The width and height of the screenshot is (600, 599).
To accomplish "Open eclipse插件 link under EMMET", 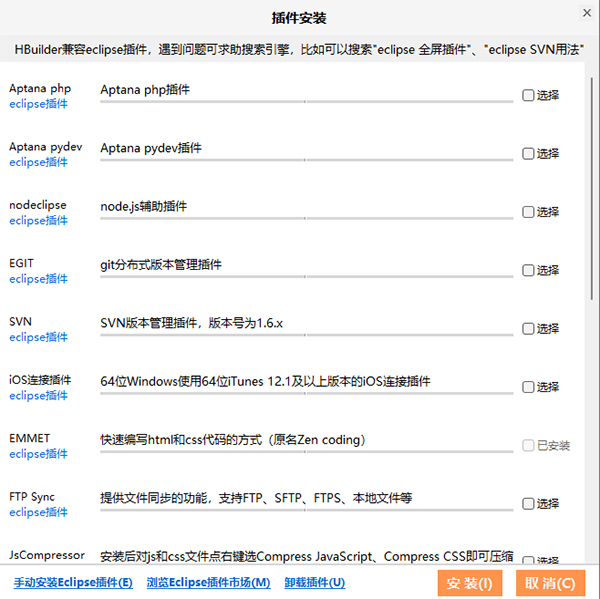I will click(x=38, y=454).
